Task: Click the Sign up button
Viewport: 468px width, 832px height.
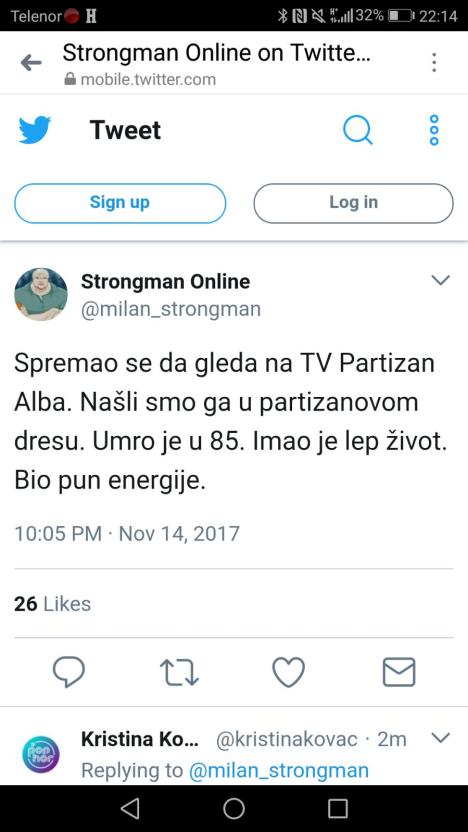Action: (120, 203)
